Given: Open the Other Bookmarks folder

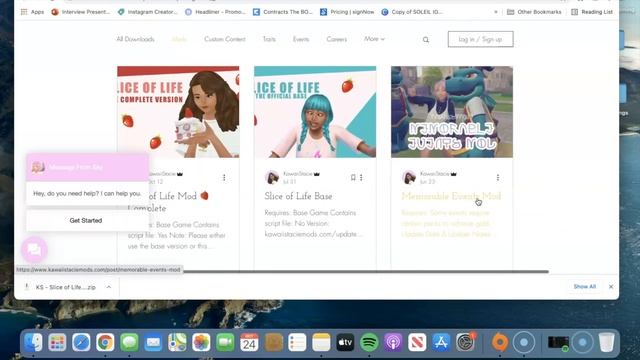Looking at the screenshot, I should 534,12.
